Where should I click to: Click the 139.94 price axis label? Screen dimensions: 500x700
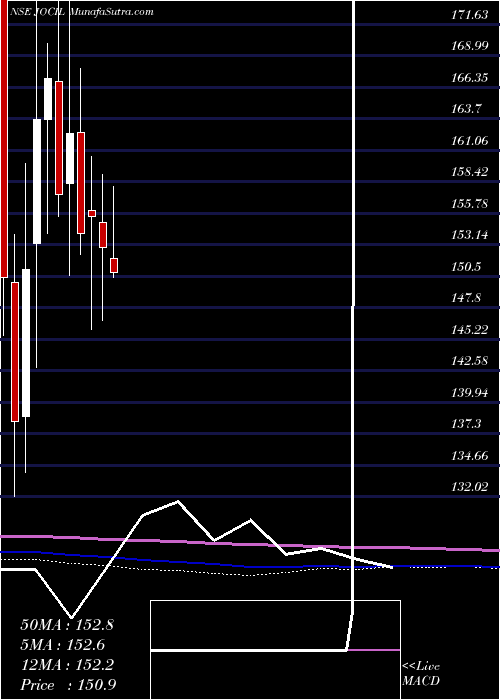click(x=469, y=393)
